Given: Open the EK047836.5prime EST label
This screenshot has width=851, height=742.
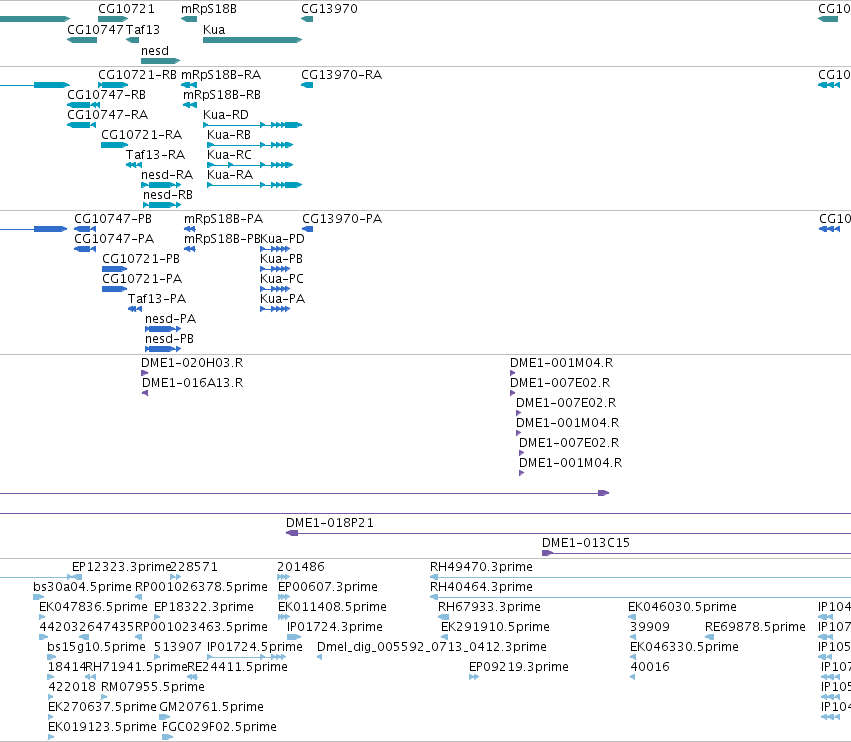Looking at the screenshot, I should (93, 607).
